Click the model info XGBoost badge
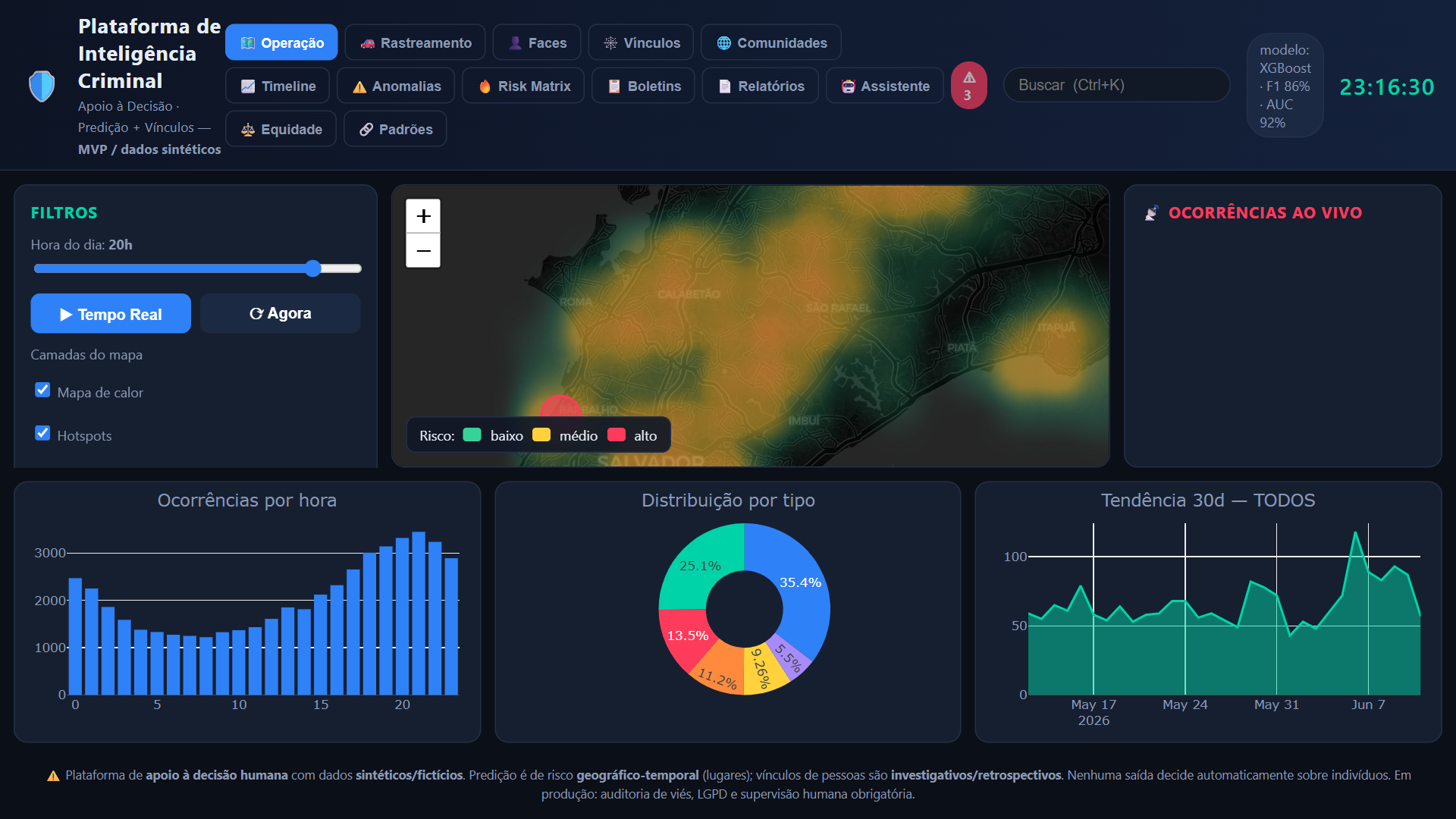Image resolution: width=1456 pixels, height=819 pixels. pos(1285,86)
